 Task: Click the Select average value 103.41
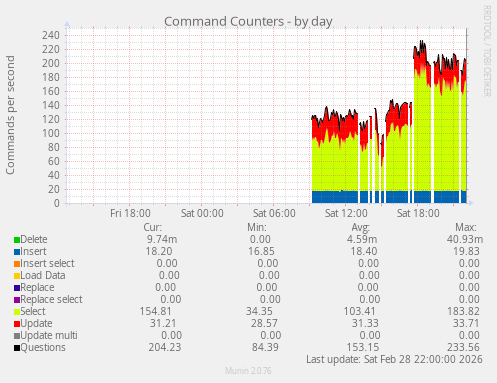click(x=359, y=311)
